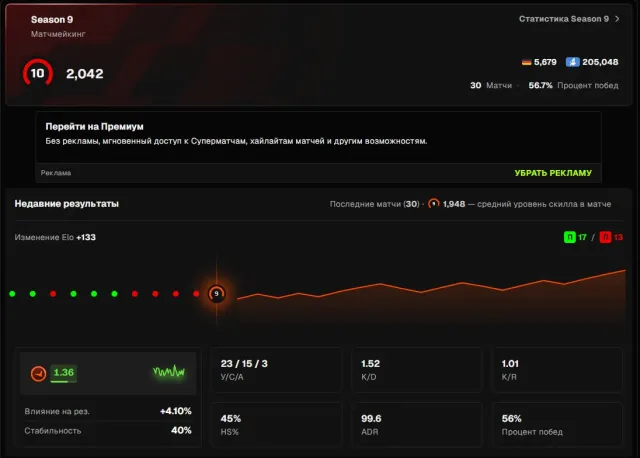Click the 1.52 K/D stat card
The image size is (640, 458).
[x=417, y=370]
